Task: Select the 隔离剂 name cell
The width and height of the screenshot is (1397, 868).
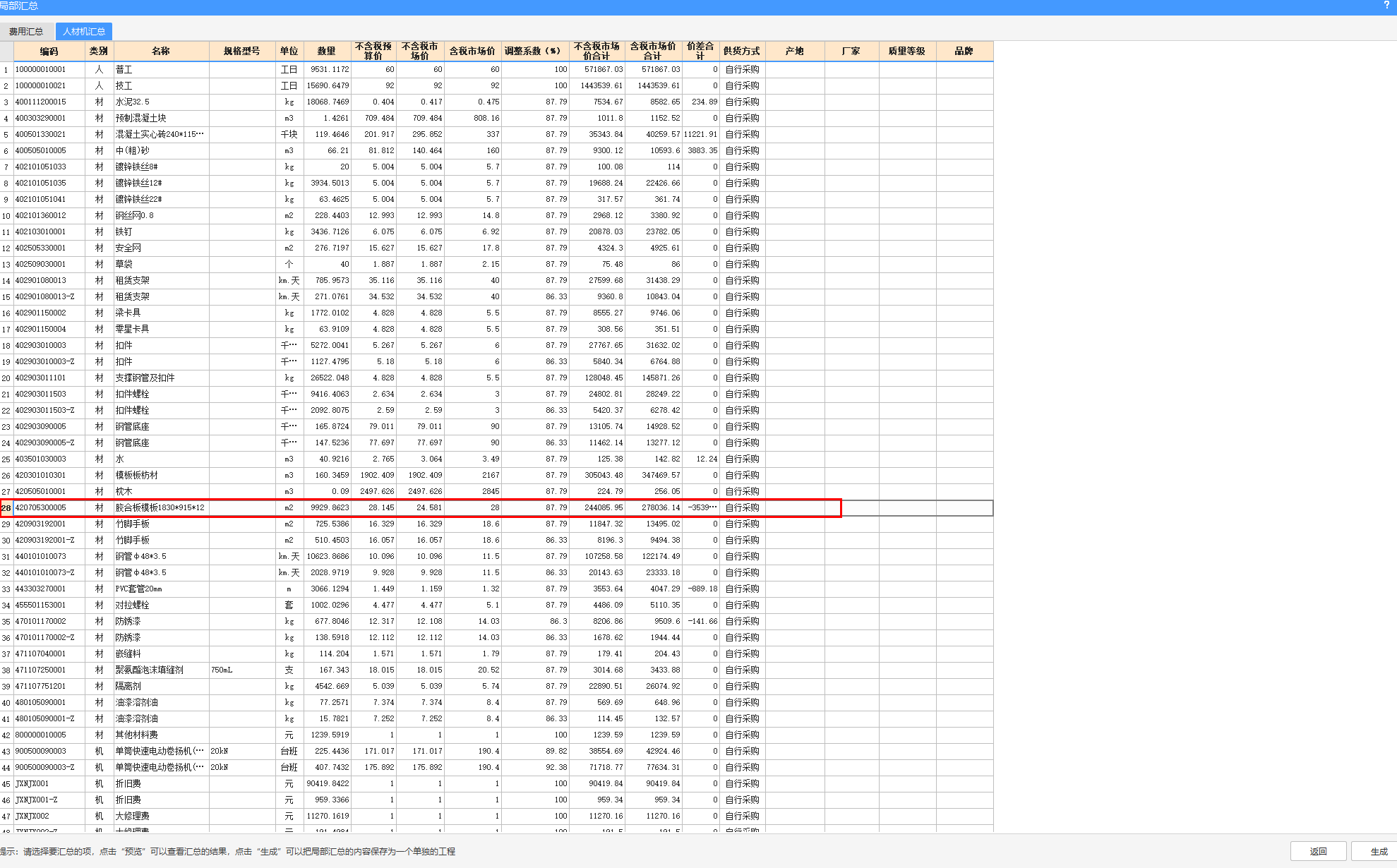Action: (x=161, y=687)
